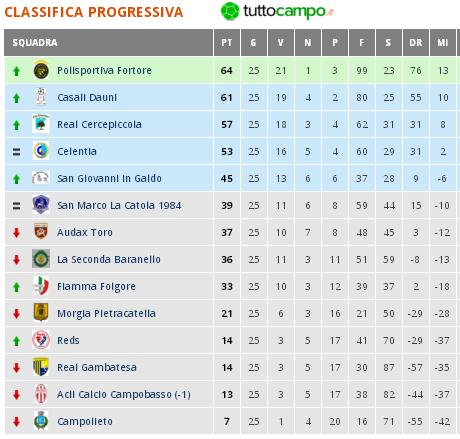Click the tuttocampo green ball logo
Screen dimensions: 460x439
230,11
